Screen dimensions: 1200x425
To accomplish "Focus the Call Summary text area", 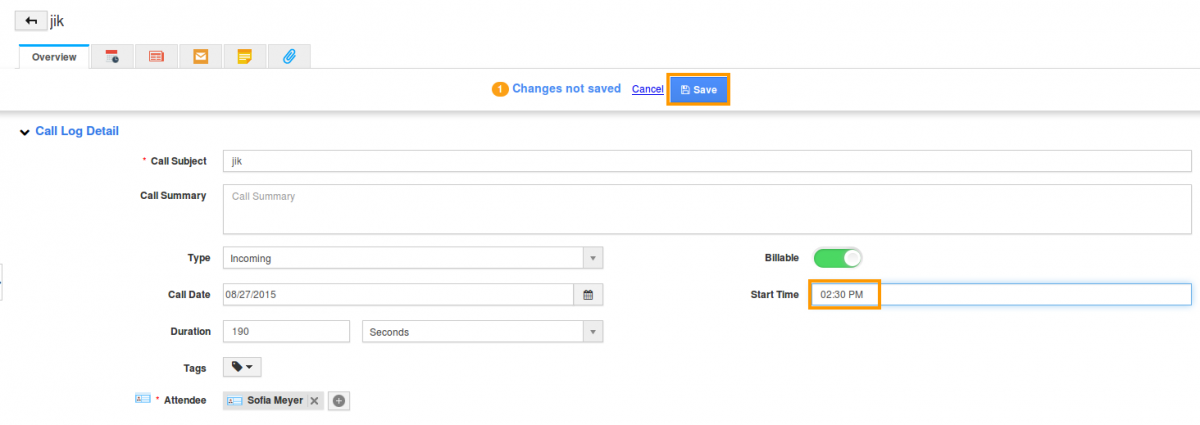I will point(707,209).
